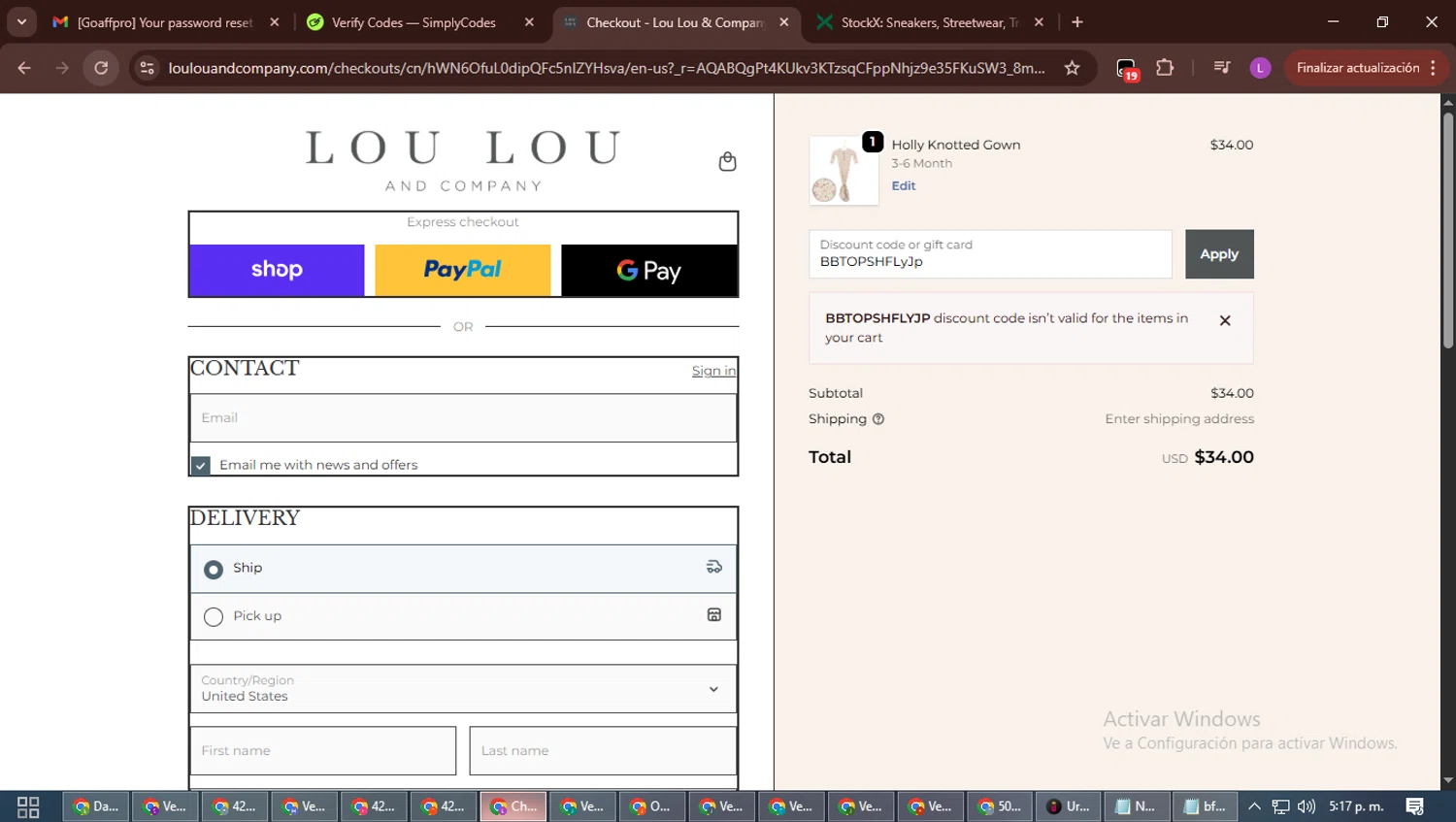Click the browser address bar URL
The width and height of the screenshot is (1456, 822).
click(x=607, y=68)
